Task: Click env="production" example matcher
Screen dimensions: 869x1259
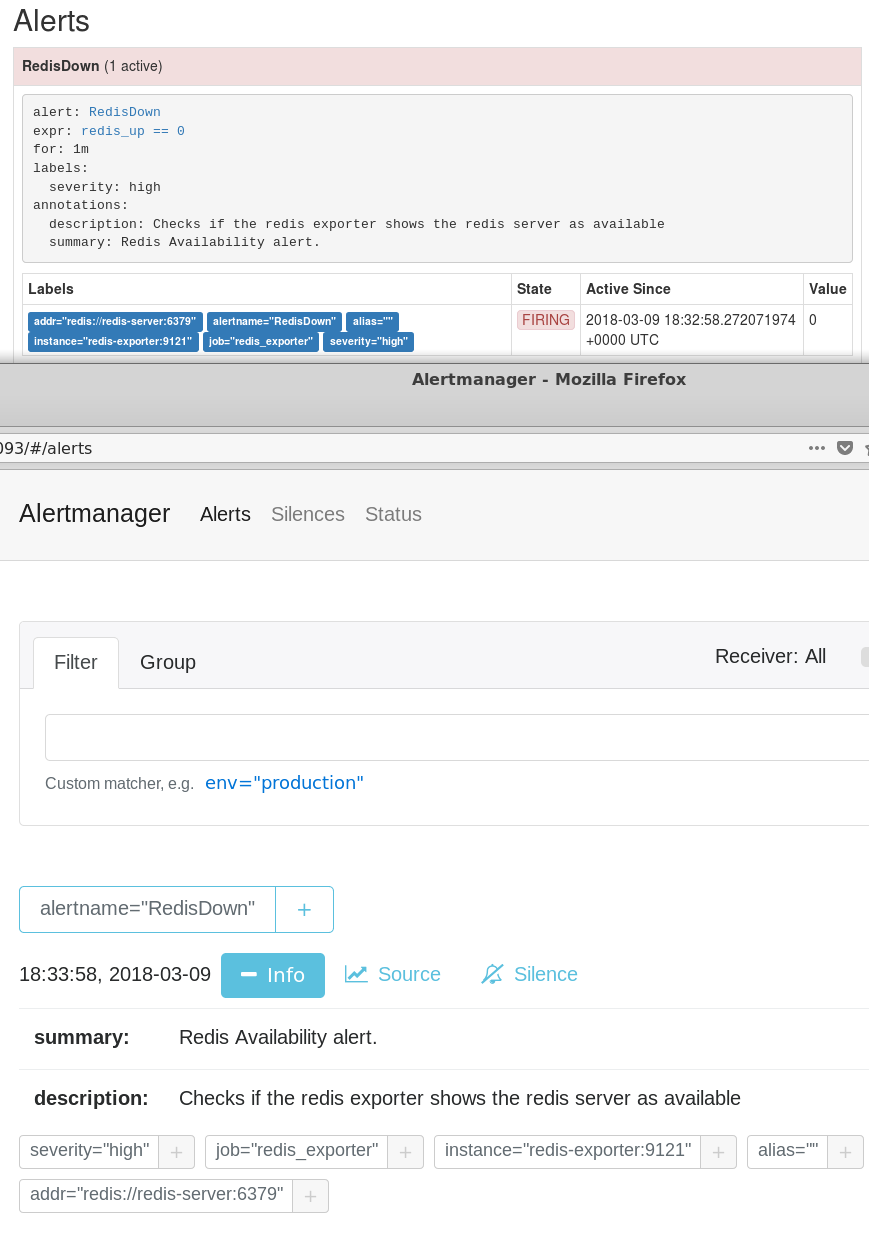Action: [284, 783]
